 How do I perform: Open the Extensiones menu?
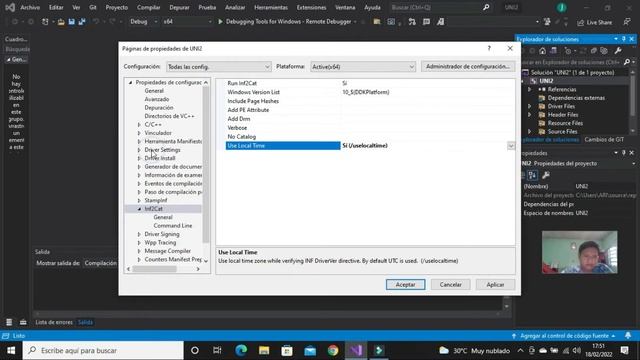[x=311, y=7]
